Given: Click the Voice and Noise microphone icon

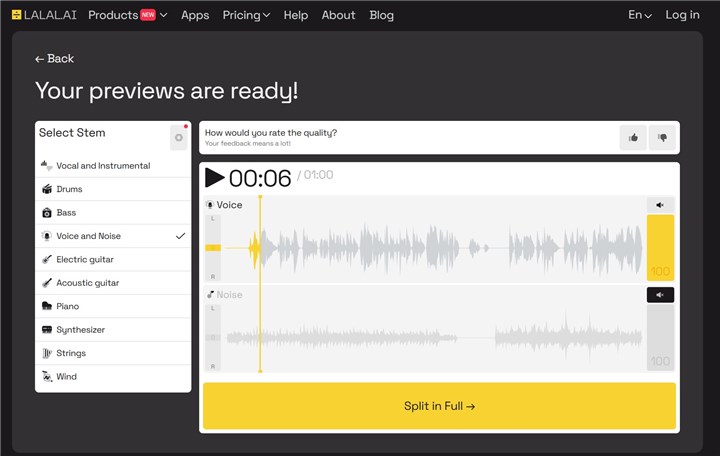Looking at the screenshot, I should pos(47,236).
